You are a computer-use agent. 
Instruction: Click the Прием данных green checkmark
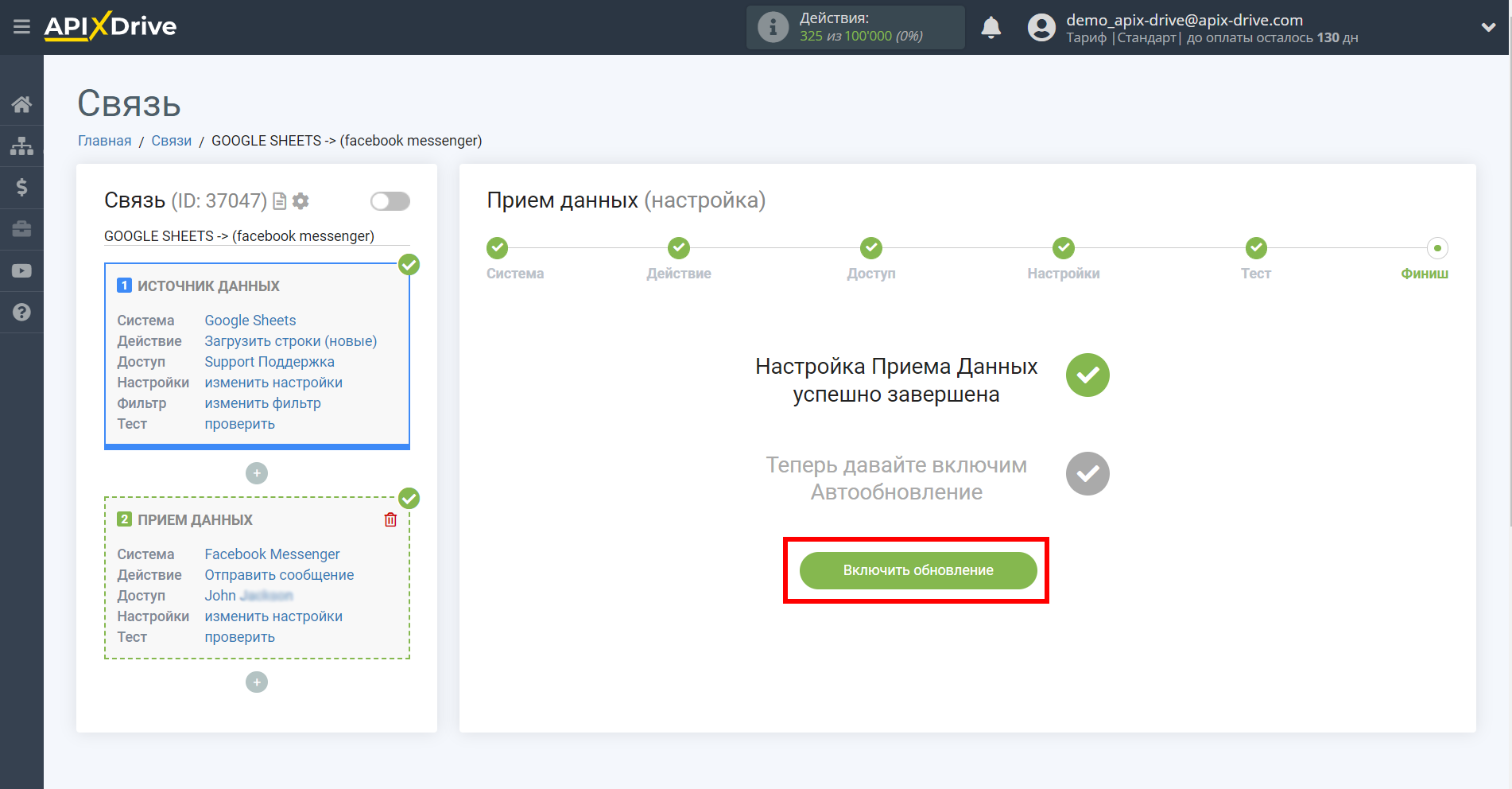pyautogui.click(x=409, y=499)
